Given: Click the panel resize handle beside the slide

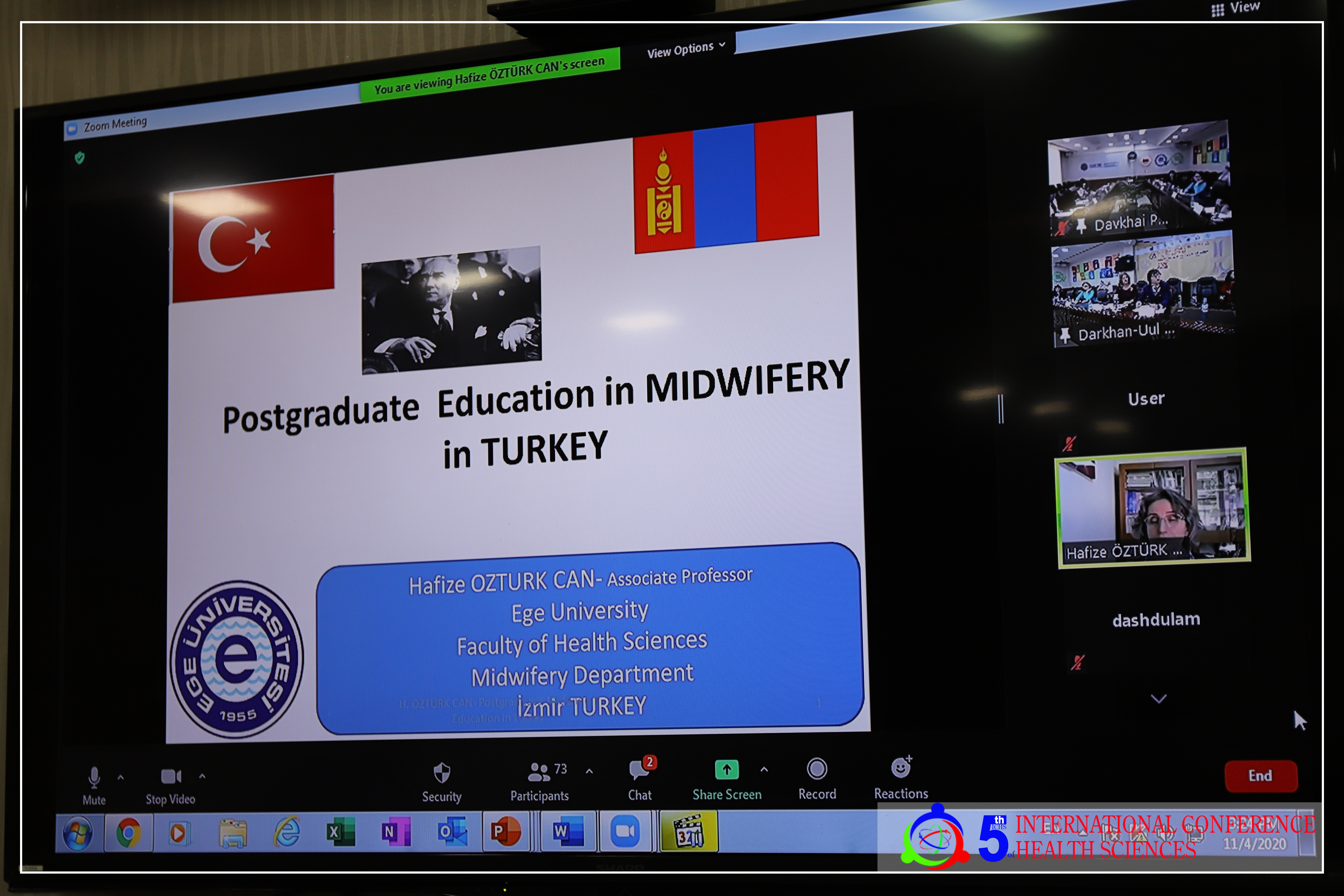Looking at the screenshot, I should pos(1001,409).
